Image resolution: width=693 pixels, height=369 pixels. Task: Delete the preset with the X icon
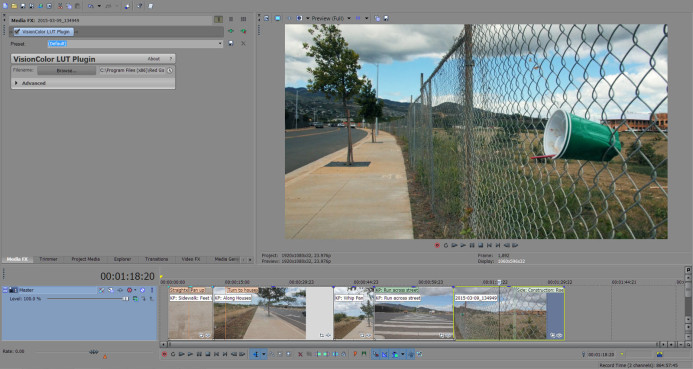(x=243, y=43)
